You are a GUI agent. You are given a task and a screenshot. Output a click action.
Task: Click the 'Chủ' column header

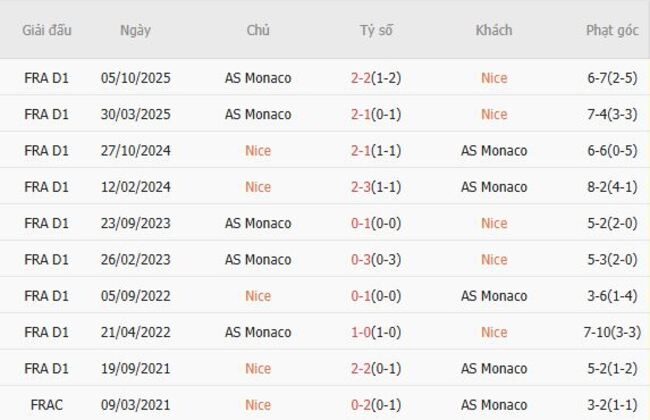coord(258,30)
